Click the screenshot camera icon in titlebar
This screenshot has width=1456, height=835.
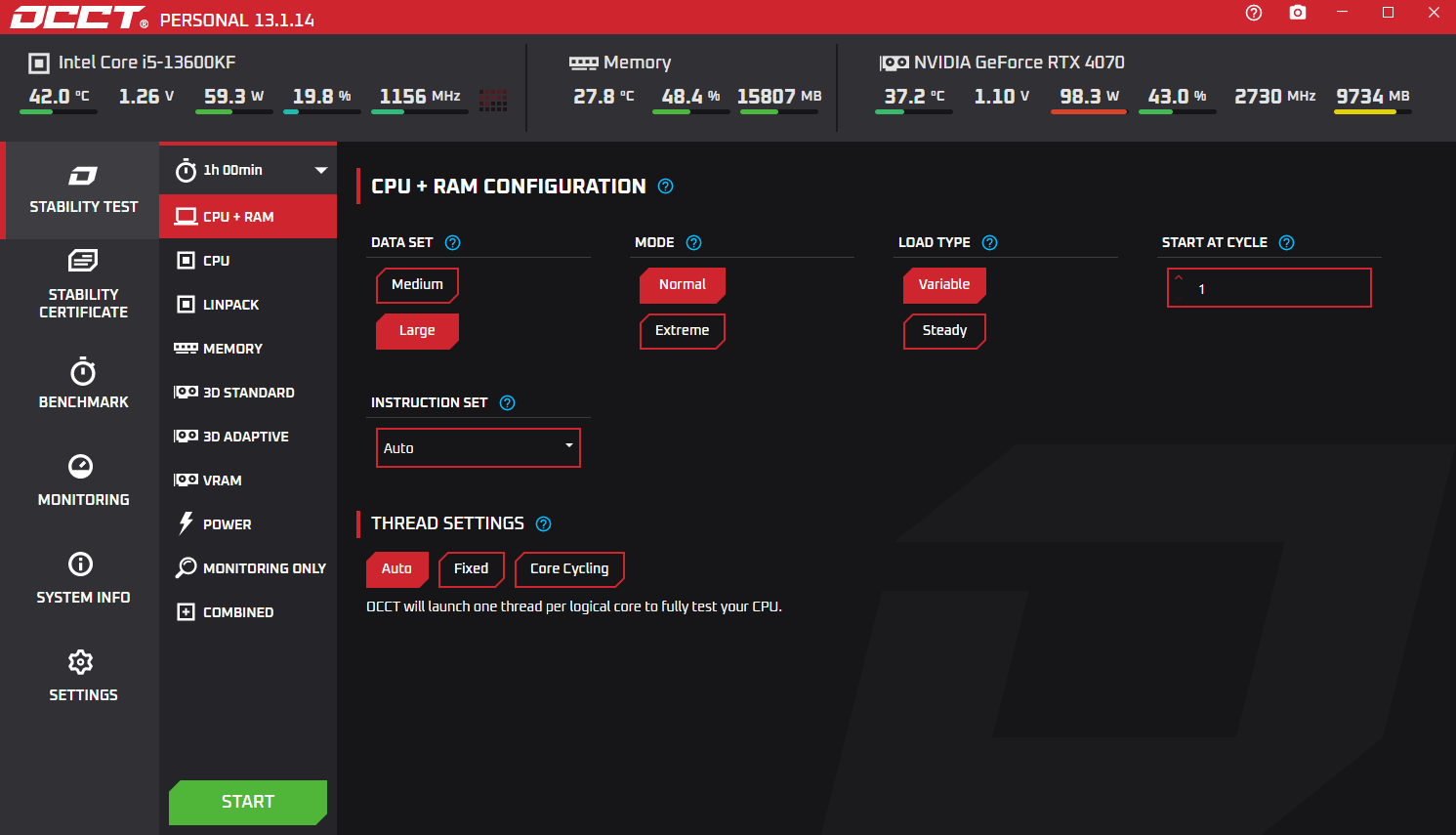coord(1297,13)
